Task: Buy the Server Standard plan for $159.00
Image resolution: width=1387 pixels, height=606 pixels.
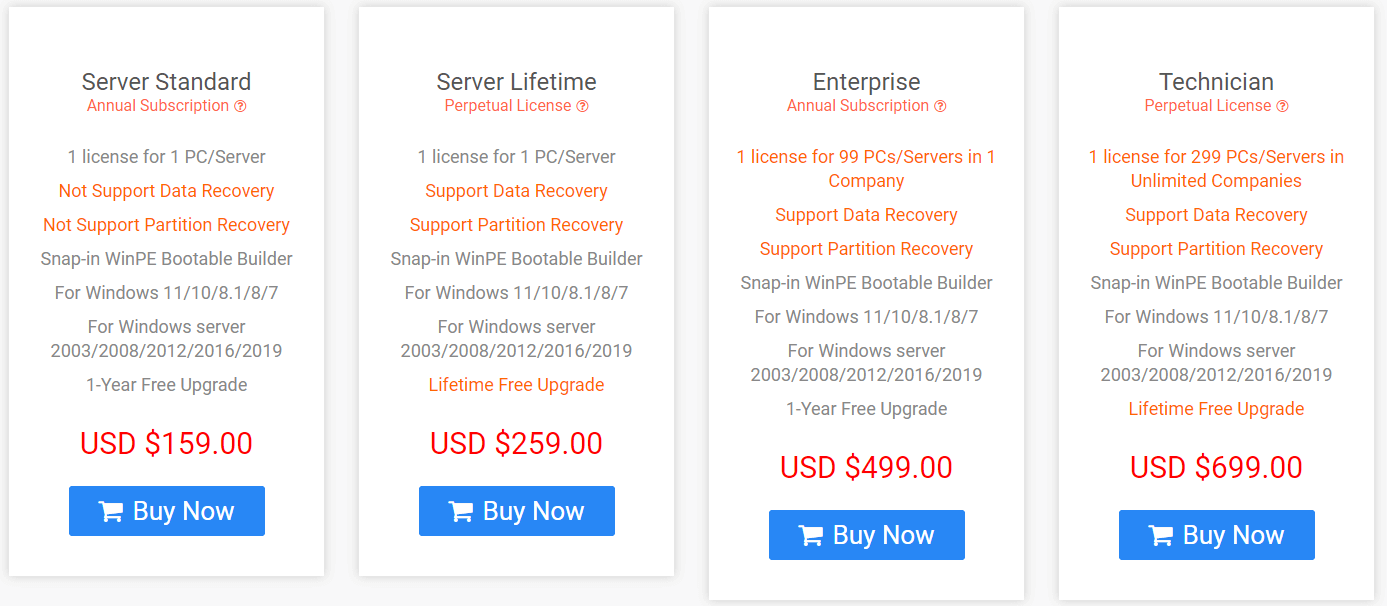Action: tap(167, 511)
